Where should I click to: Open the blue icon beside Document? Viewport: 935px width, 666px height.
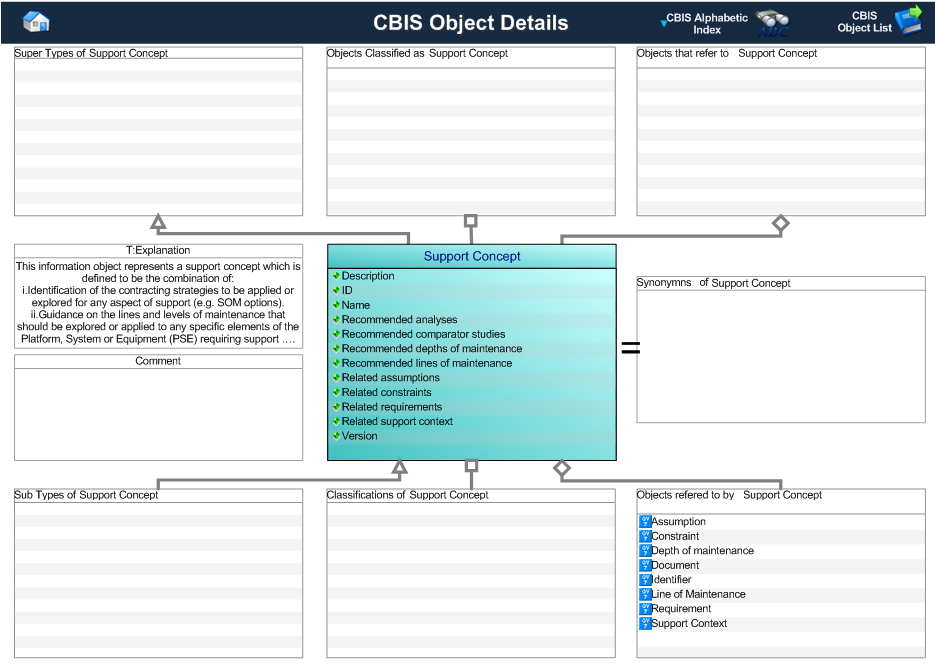645,565
